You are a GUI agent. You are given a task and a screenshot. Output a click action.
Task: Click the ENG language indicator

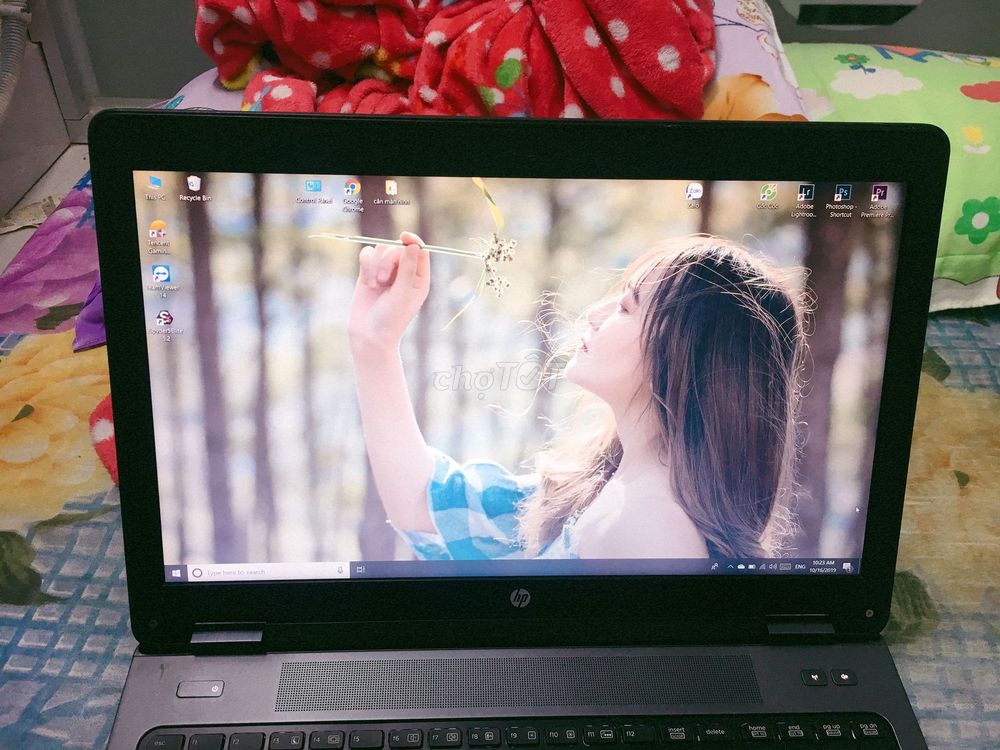click(x=800, y=566)
